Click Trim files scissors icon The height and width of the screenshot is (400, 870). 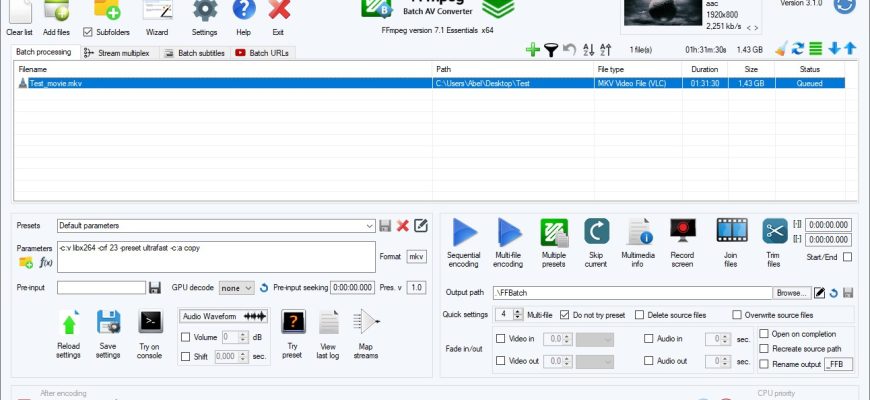point(775,231)
